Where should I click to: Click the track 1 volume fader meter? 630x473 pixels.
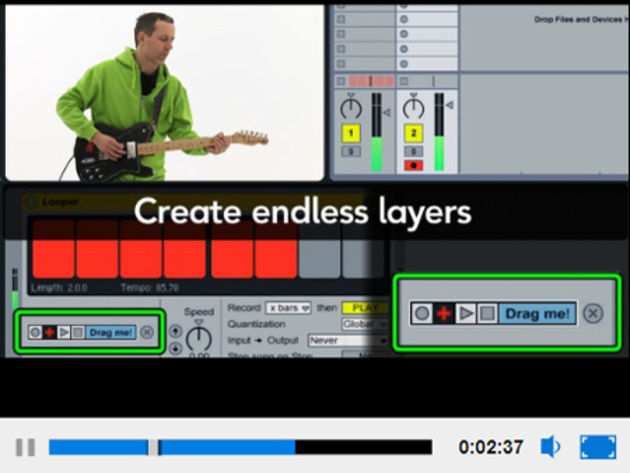376,132
